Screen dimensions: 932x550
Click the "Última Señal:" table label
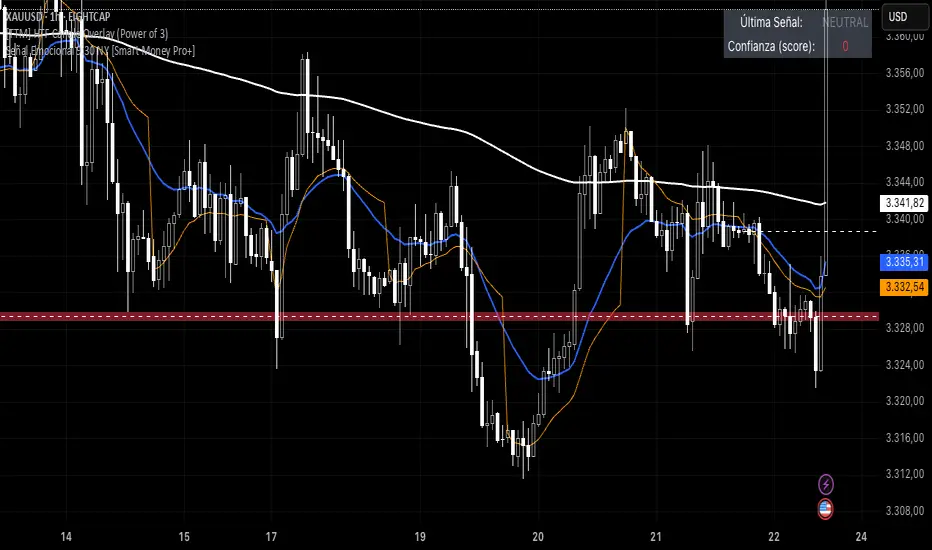tap(771, 22)
